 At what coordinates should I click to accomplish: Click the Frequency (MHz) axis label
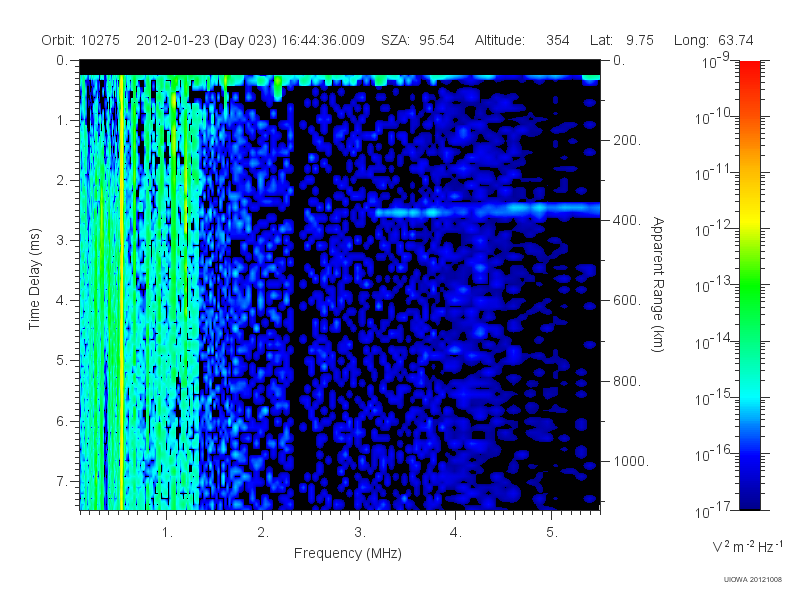click(x=347, y=554)
